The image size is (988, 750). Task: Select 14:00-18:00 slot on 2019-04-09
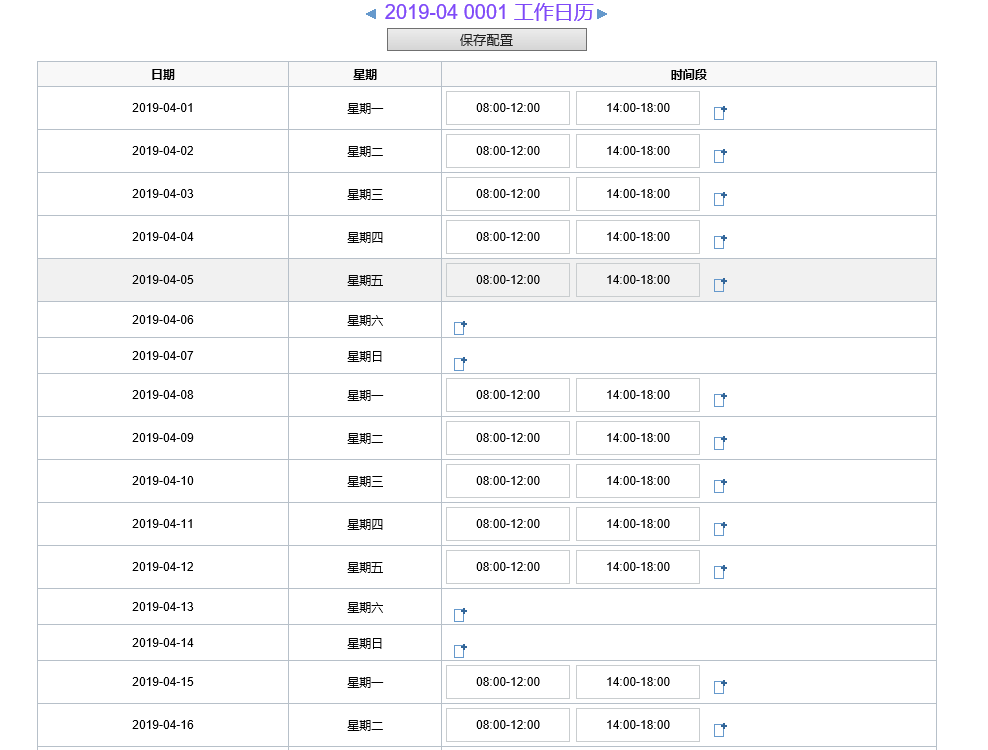[638, 438]
